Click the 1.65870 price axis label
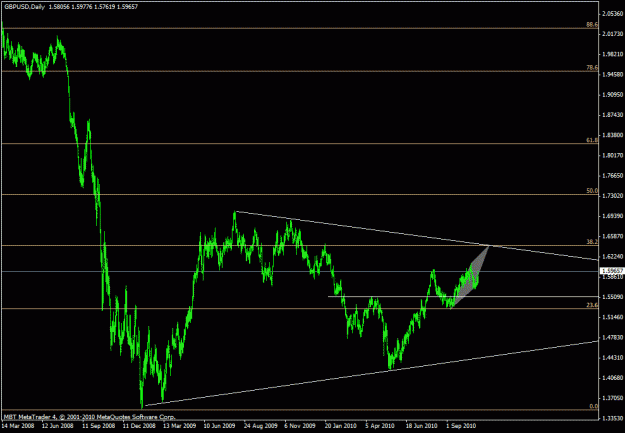Viewport: 625px width, 433px height. (x=613, y=236)
